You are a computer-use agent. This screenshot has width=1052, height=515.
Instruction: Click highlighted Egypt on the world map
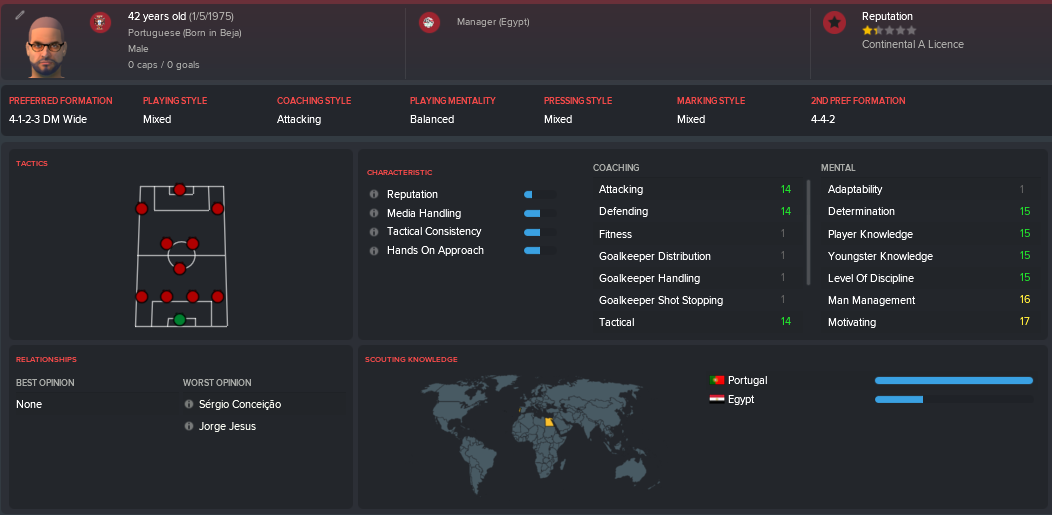pyautogui.click(x=549, y=422)
